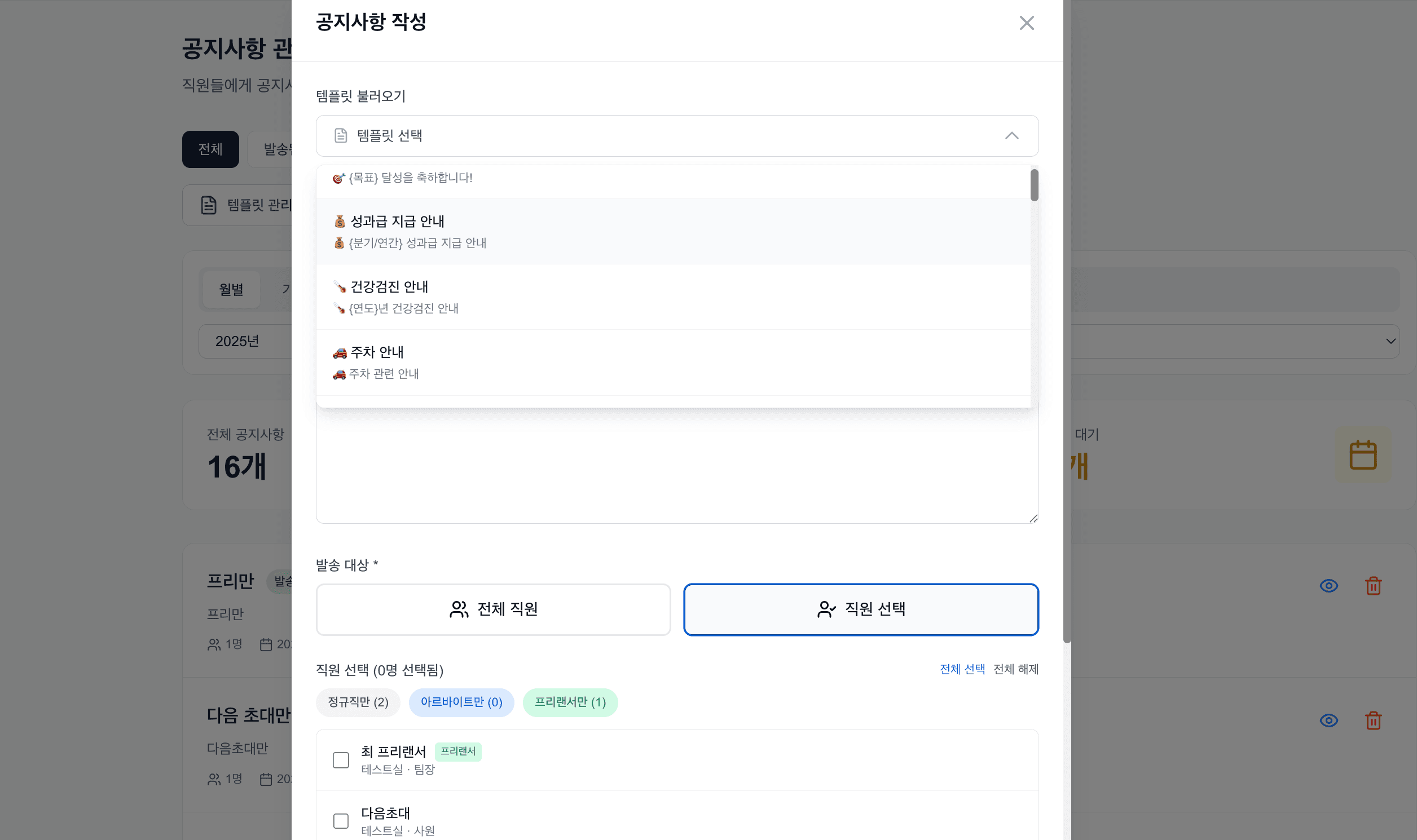Open the calendar view icon near 대기 count
The height and width of the screenshot is (840, 1417).
tap(1364, 454)
